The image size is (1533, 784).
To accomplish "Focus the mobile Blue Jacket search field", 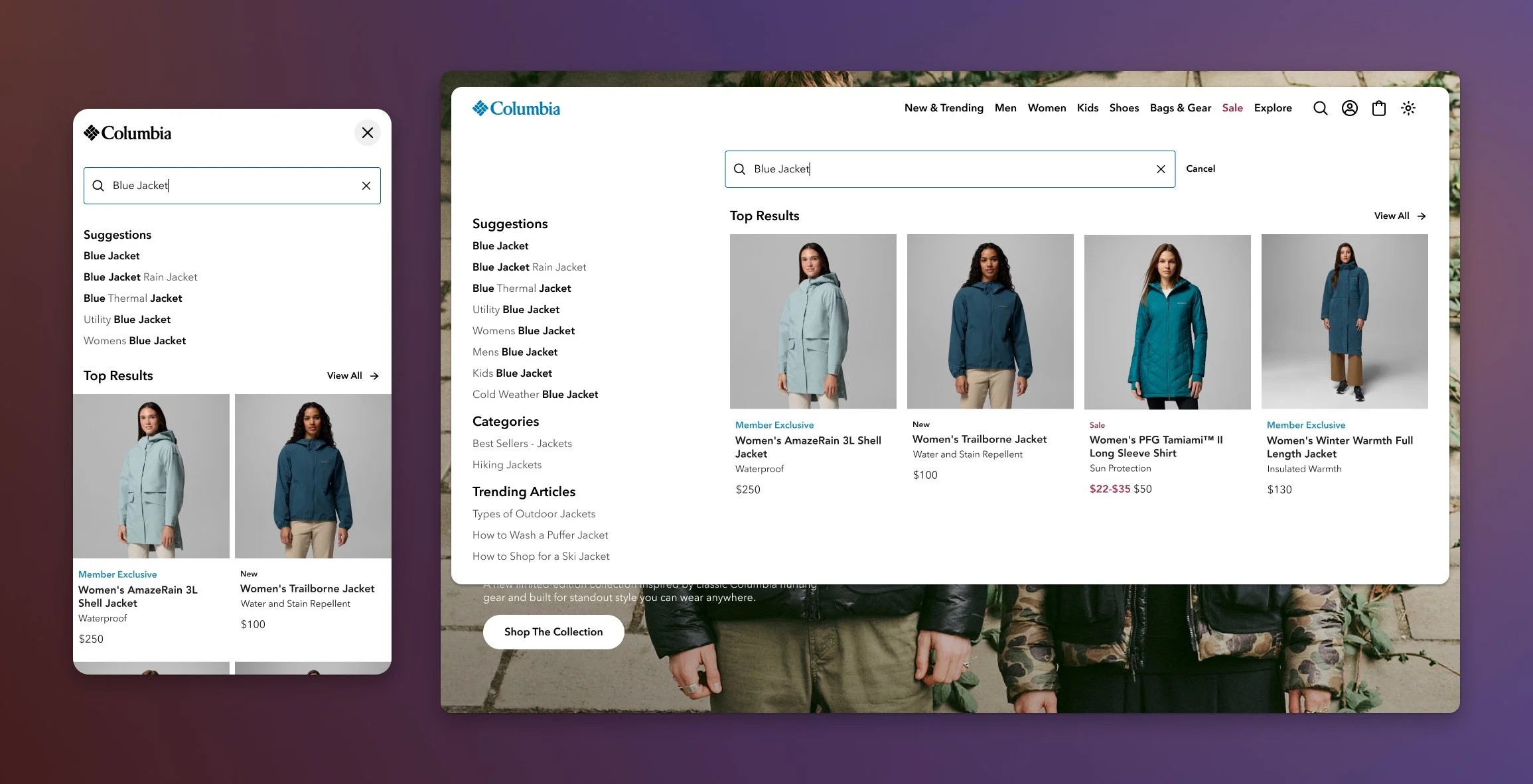I will coord(232,186).
